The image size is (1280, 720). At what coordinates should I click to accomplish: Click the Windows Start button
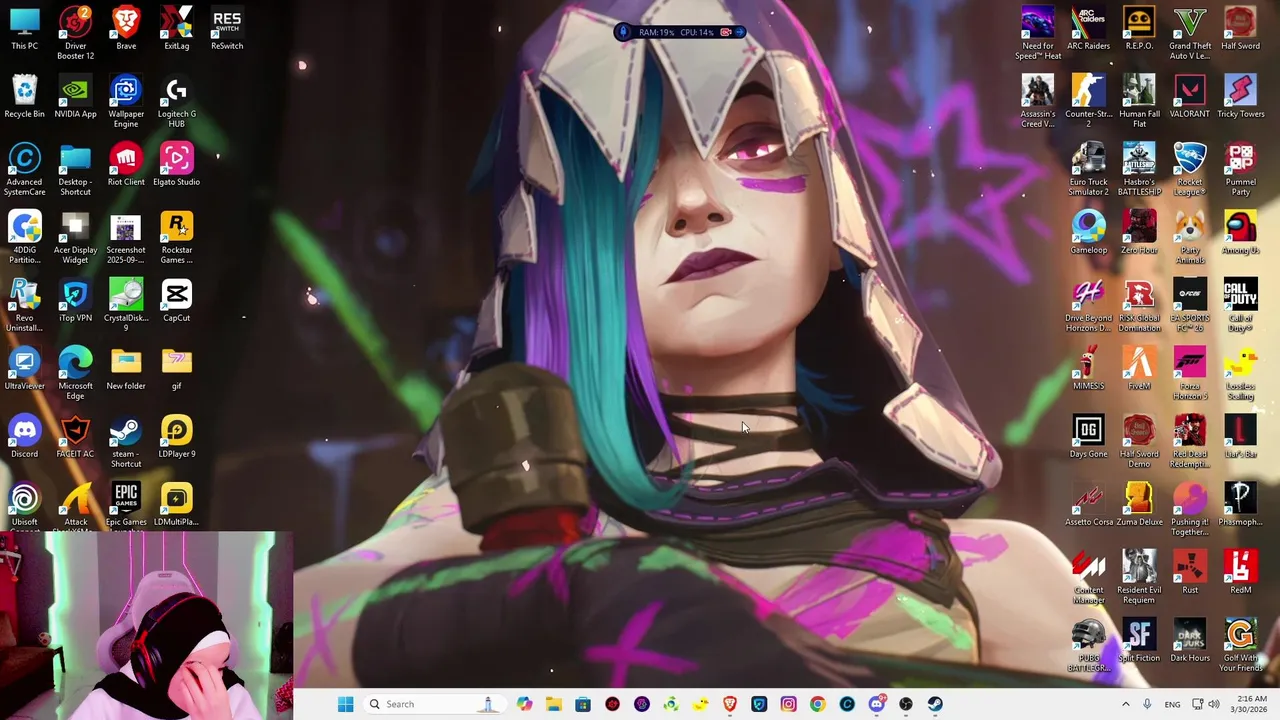pyautogui.click(x=345, y=704)
